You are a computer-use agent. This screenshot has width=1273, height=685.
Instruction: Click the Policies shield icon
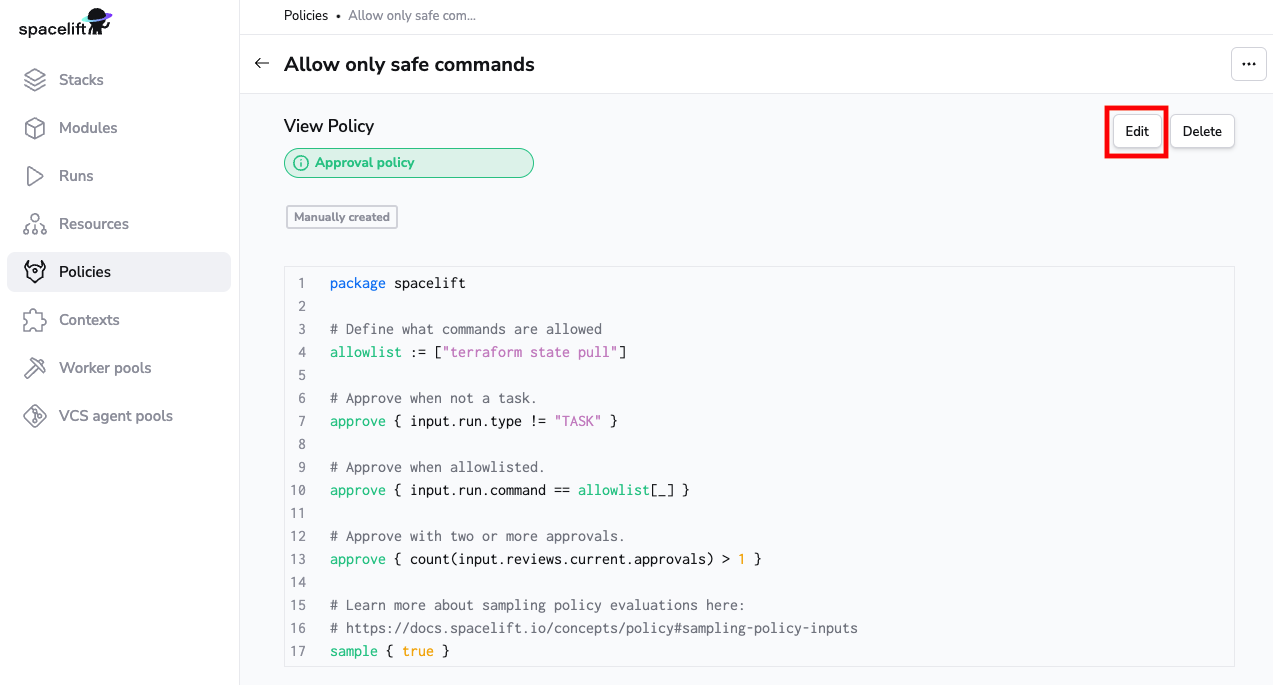(35, 272)
